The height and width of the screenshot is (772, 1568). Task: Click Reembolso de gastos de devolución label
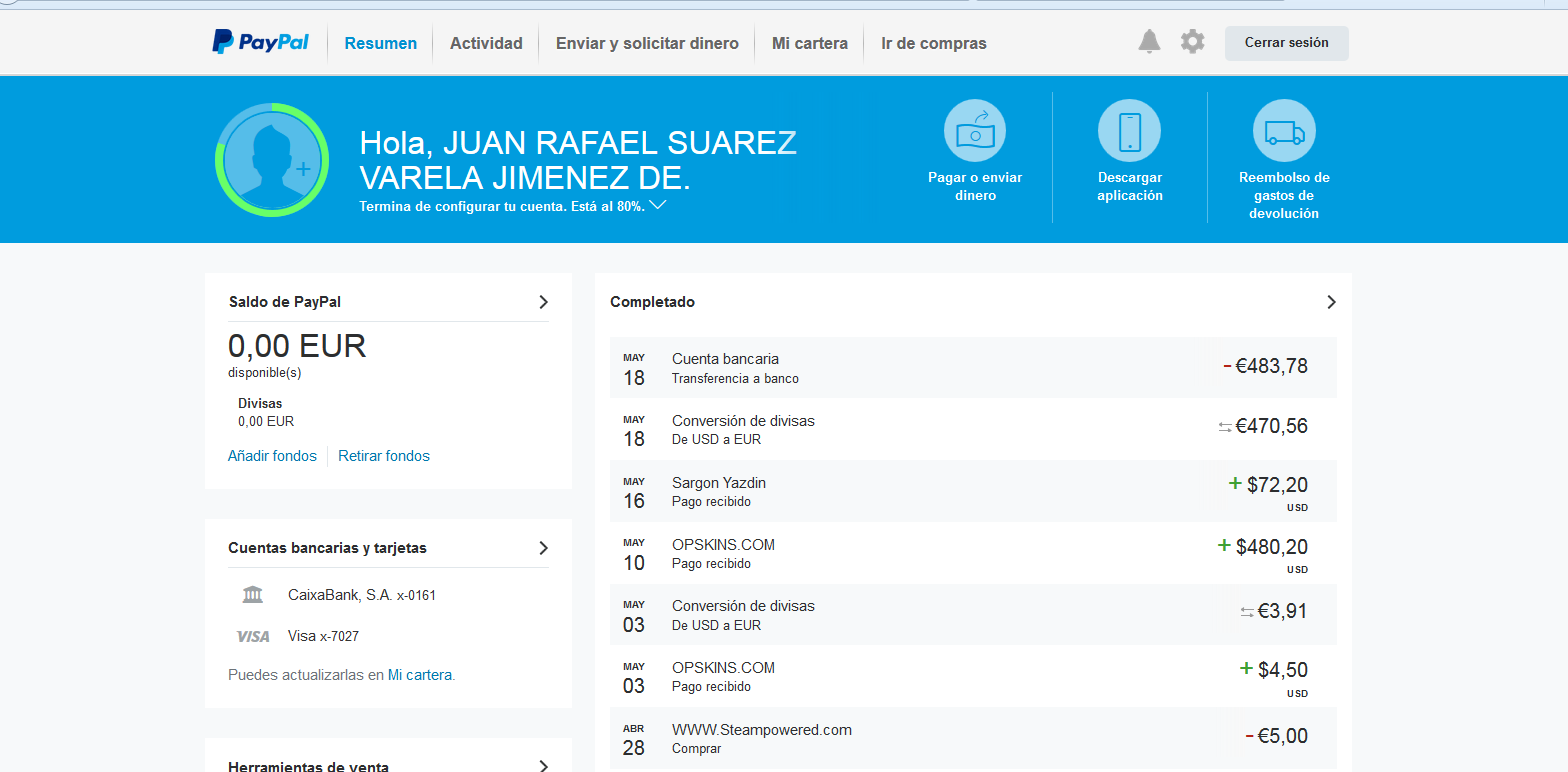pos(1284,195)
